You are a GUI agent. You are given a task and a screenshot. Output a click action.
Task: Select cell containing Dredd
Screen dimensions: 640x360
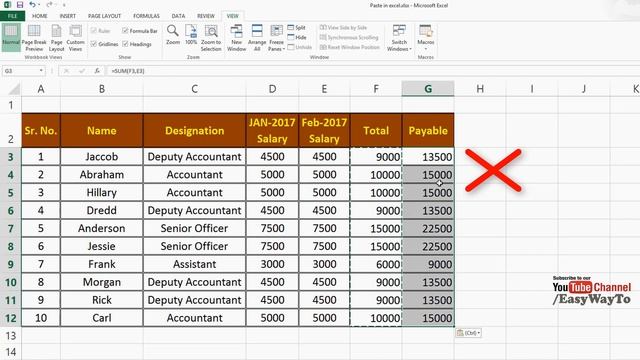click(x=102, y=211)
